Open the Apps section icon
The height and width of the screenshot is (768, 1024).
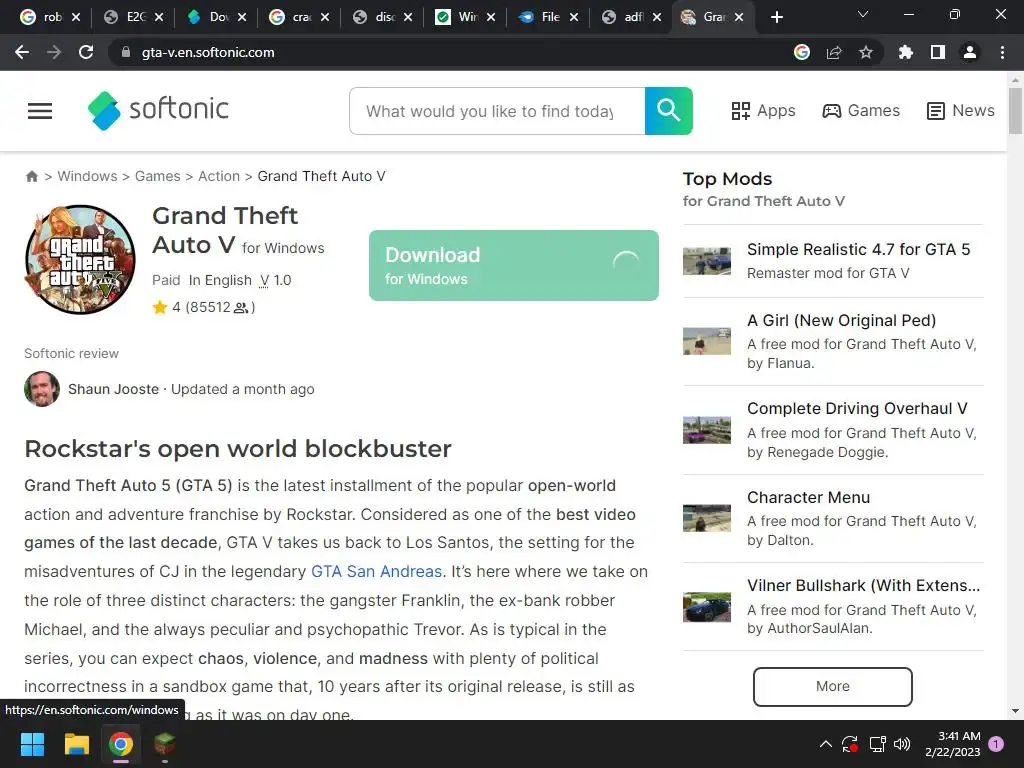740,111
